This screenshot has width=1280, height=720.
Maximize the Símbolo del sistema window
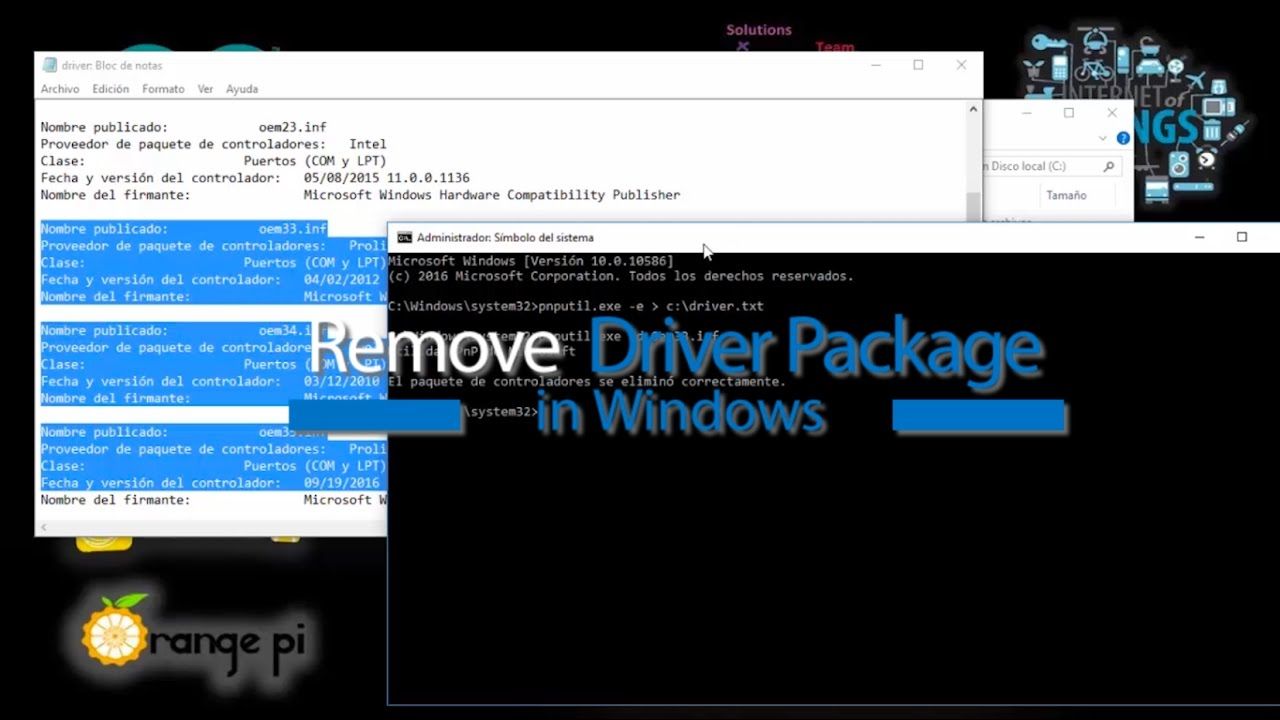(x=1241, y=237)
